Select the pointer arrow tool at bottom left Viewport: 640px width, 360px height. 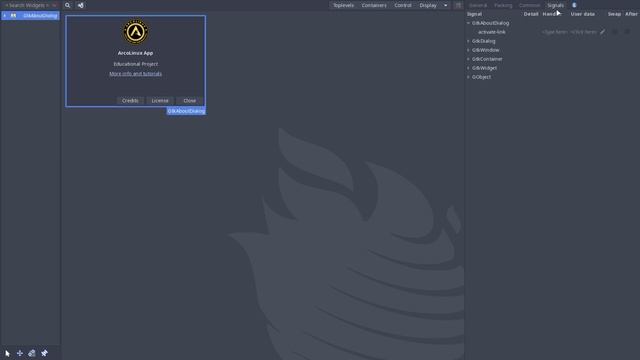point(7,353)
